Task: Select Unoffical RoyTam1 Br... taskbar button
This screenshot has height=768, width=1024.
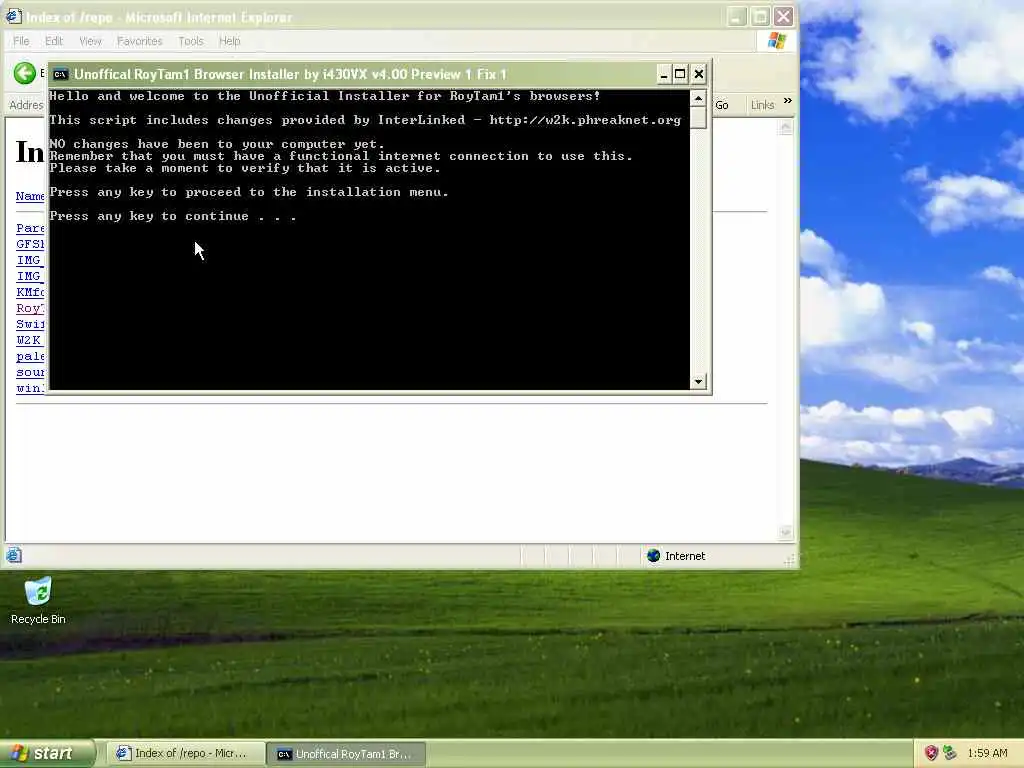Action: point(347,754)
